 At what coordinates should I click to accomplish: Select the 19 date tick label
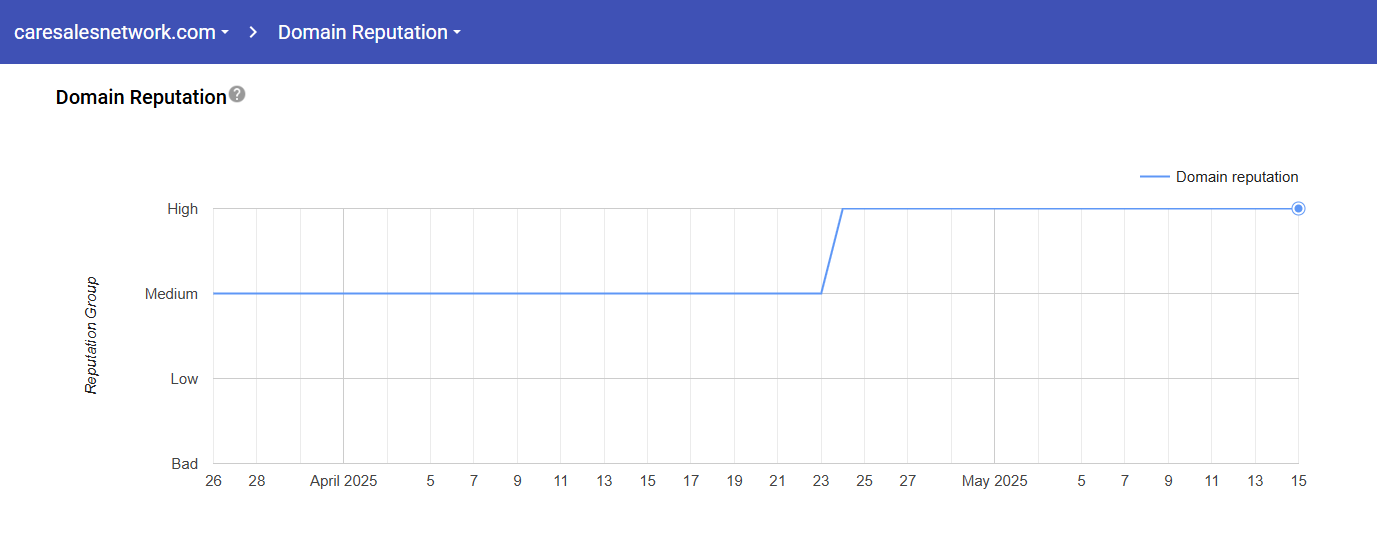point(734,481)
